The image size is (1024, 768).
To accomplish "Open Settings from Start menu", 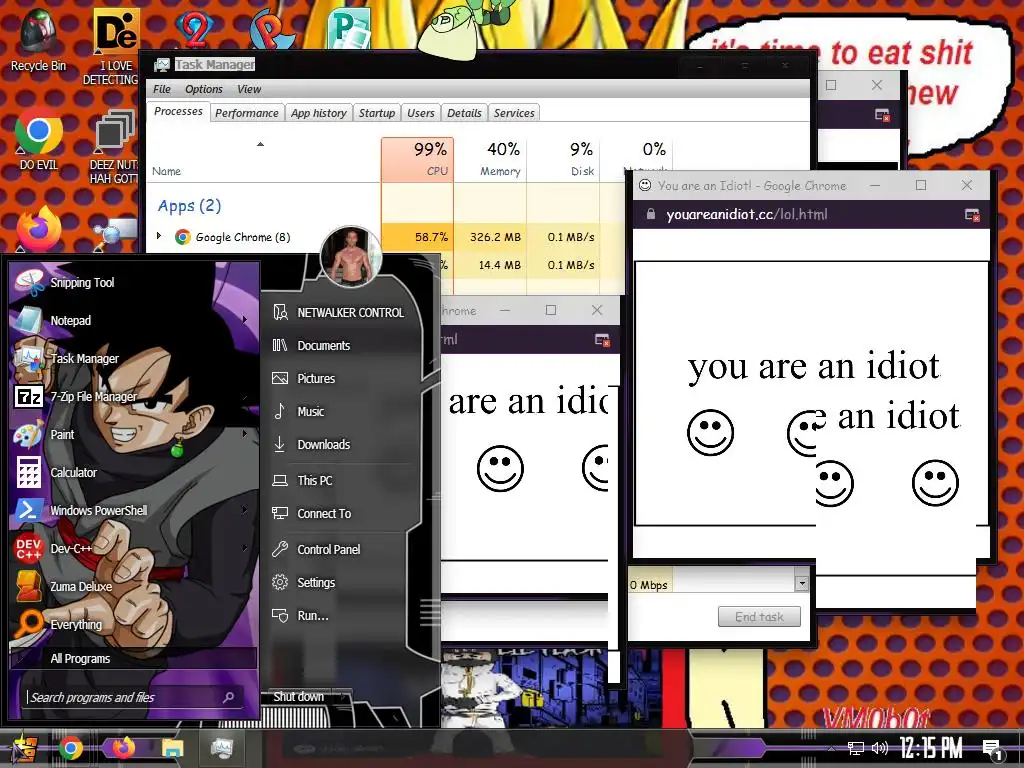I will 304,582.
